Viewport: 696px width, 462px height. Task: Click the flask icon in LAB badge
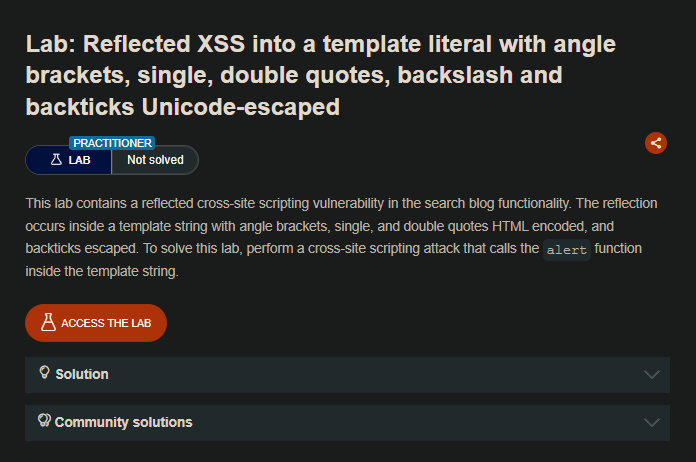pos(56,160)
